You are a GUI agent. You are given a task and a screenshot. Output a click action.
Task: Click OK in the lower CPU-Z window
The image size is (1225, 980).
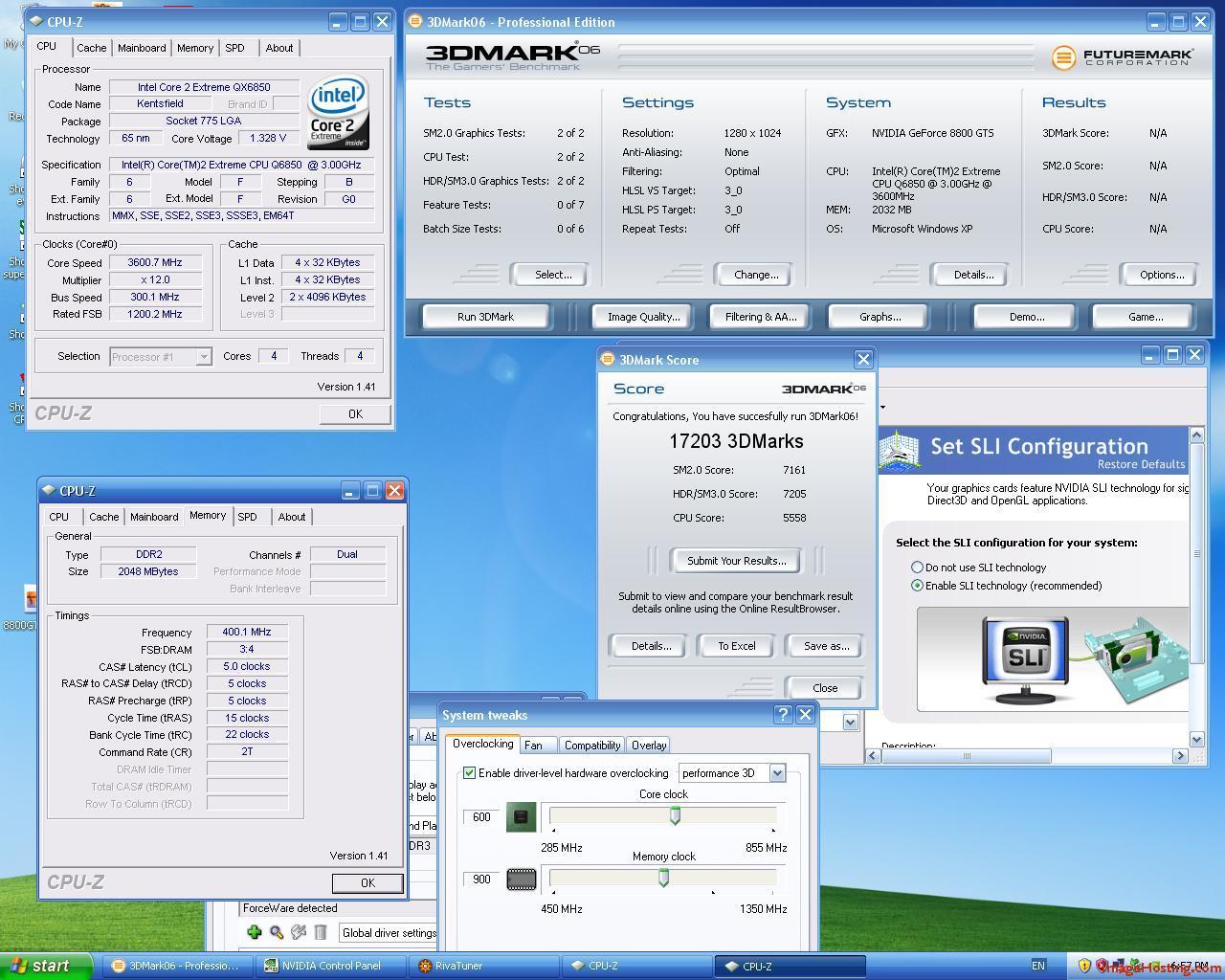pyautogui.click(x=367, y=883)
